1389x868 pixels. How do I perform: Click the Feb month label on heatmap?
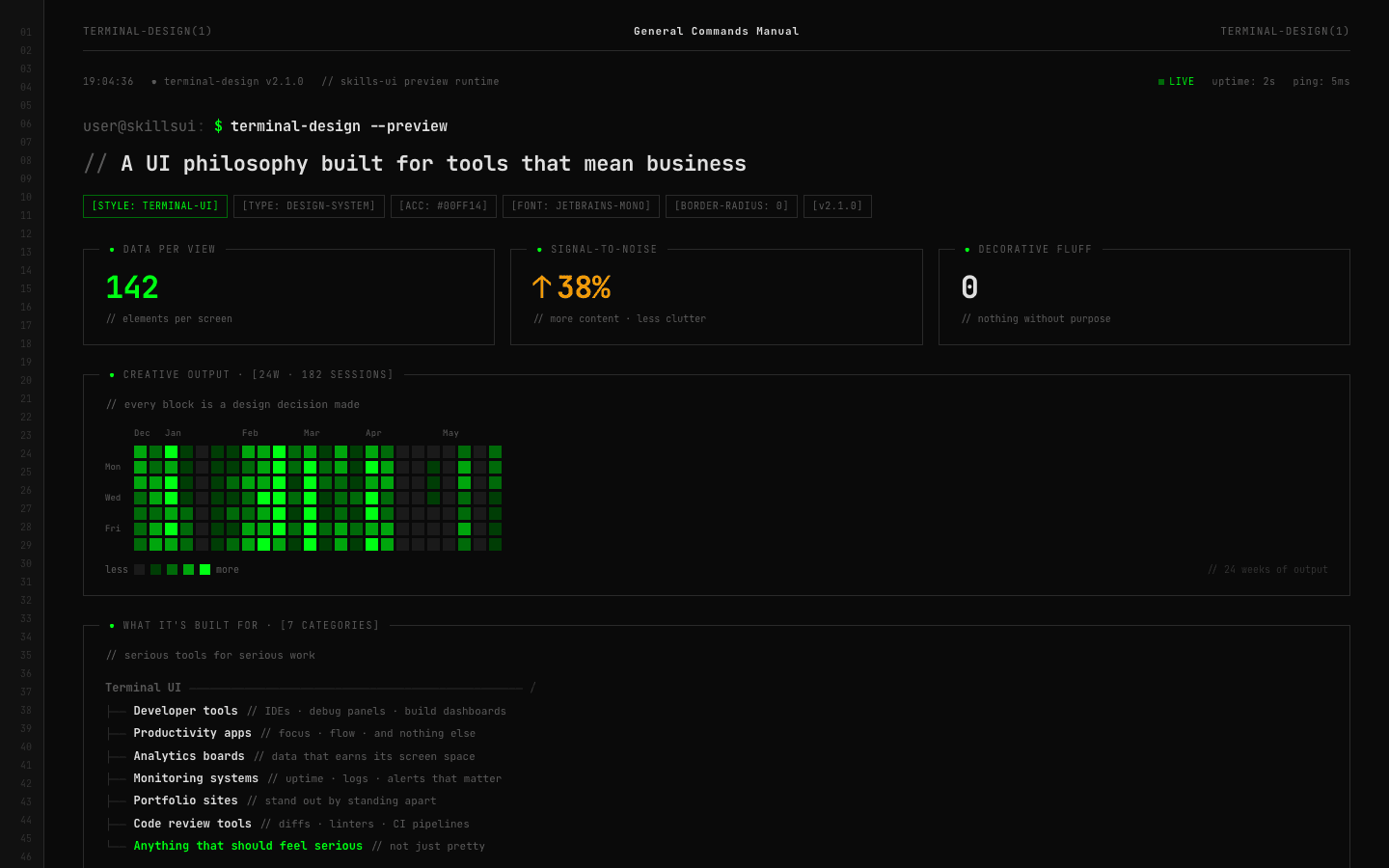(x=250, y=433)
